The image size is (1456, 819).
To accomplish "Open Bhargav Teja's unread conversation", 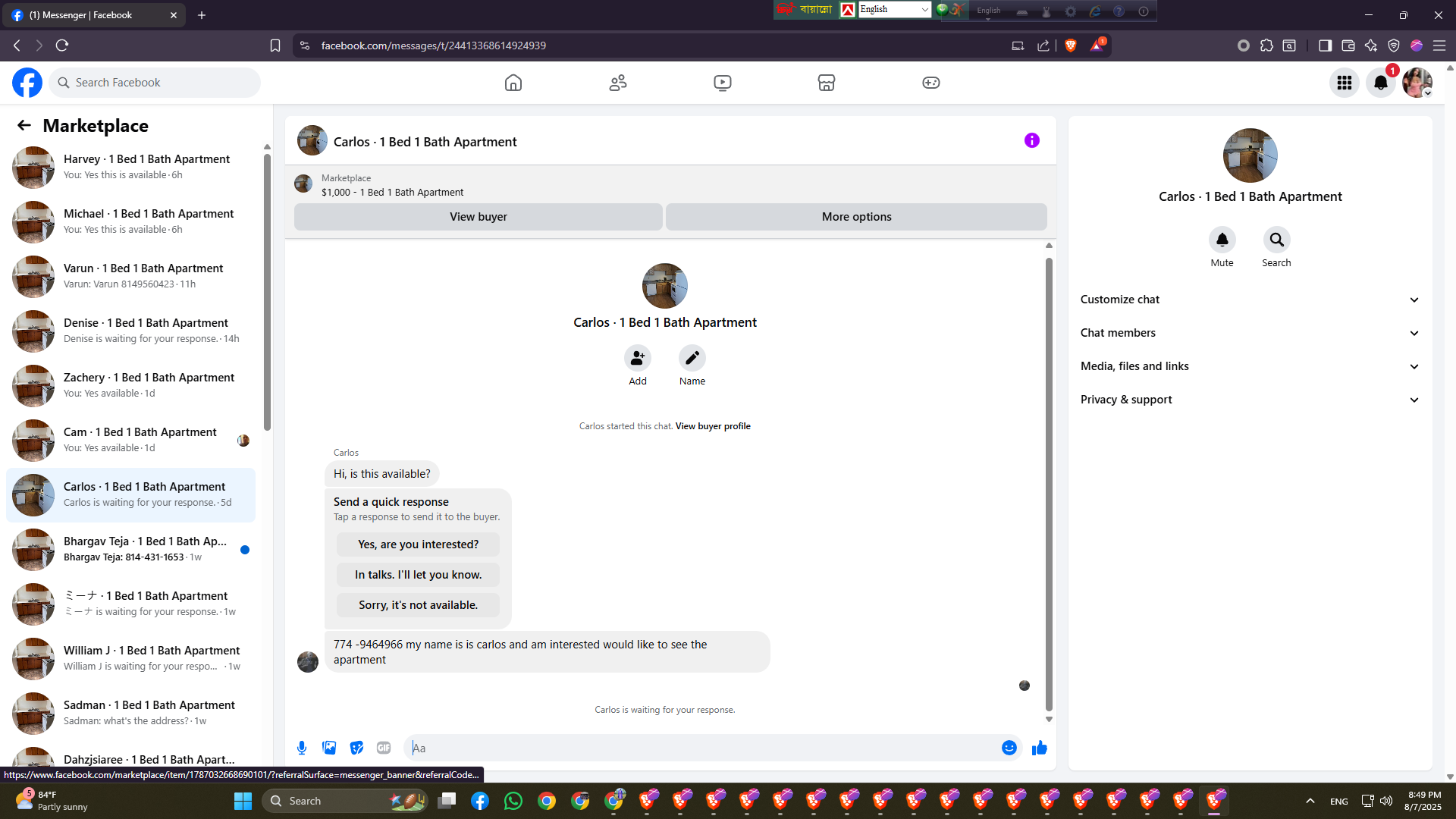I will click(x=130, y=550).
